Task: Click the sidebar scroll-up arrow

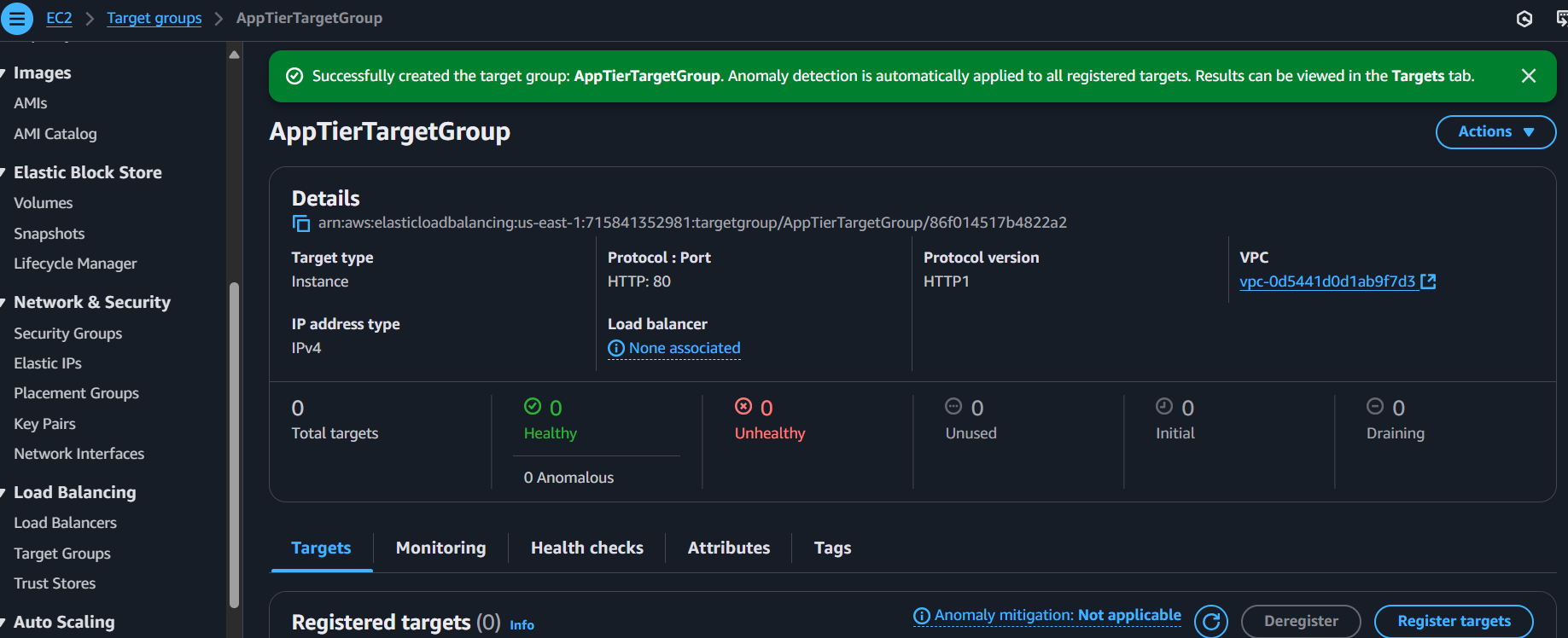Action: [234, 55]
